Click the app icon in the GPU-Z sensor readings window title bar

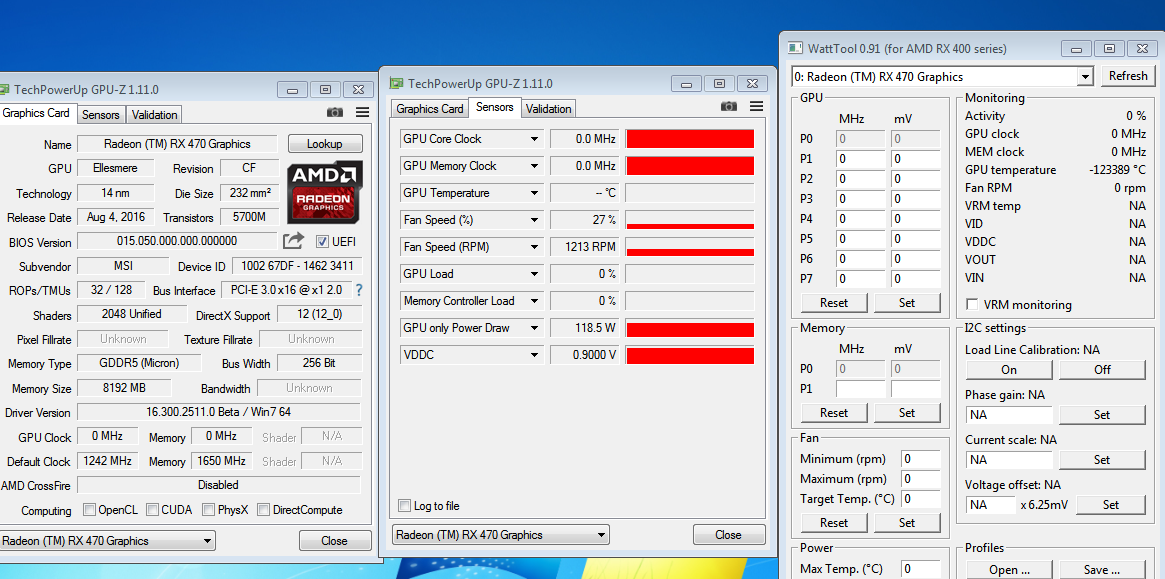point(397,84)
